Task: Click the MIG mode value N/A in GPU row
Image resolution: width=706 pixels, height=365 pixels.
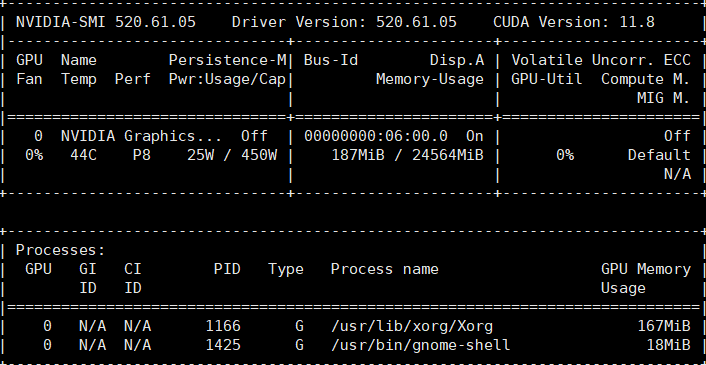Action: 677,174
